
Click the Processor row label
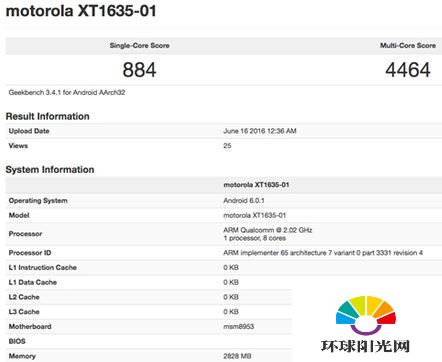(25, 234)
